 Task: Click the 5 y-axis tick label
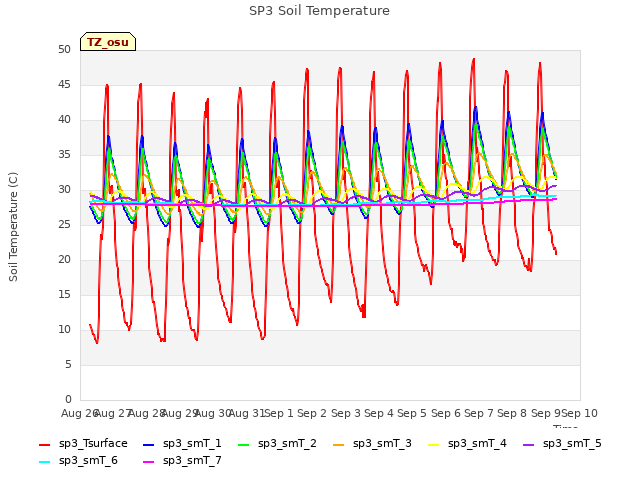click(x=68, y=364)
